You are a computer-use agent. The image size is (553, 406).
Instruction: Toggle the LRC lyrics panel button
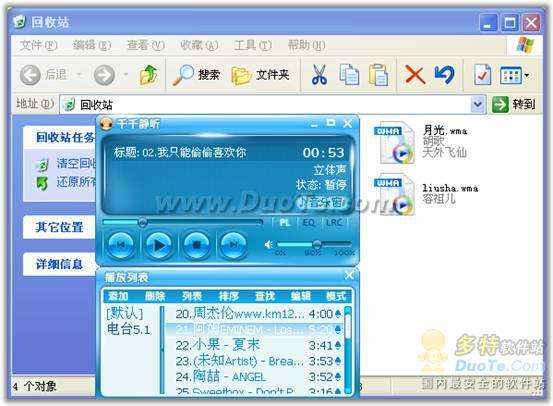[334, 223]
